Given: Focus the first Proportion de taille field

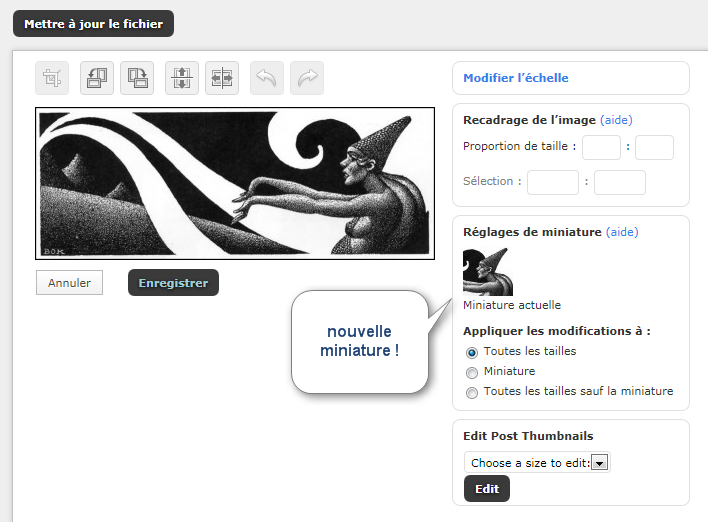Looking at the screenshot, I should (601, 147).
